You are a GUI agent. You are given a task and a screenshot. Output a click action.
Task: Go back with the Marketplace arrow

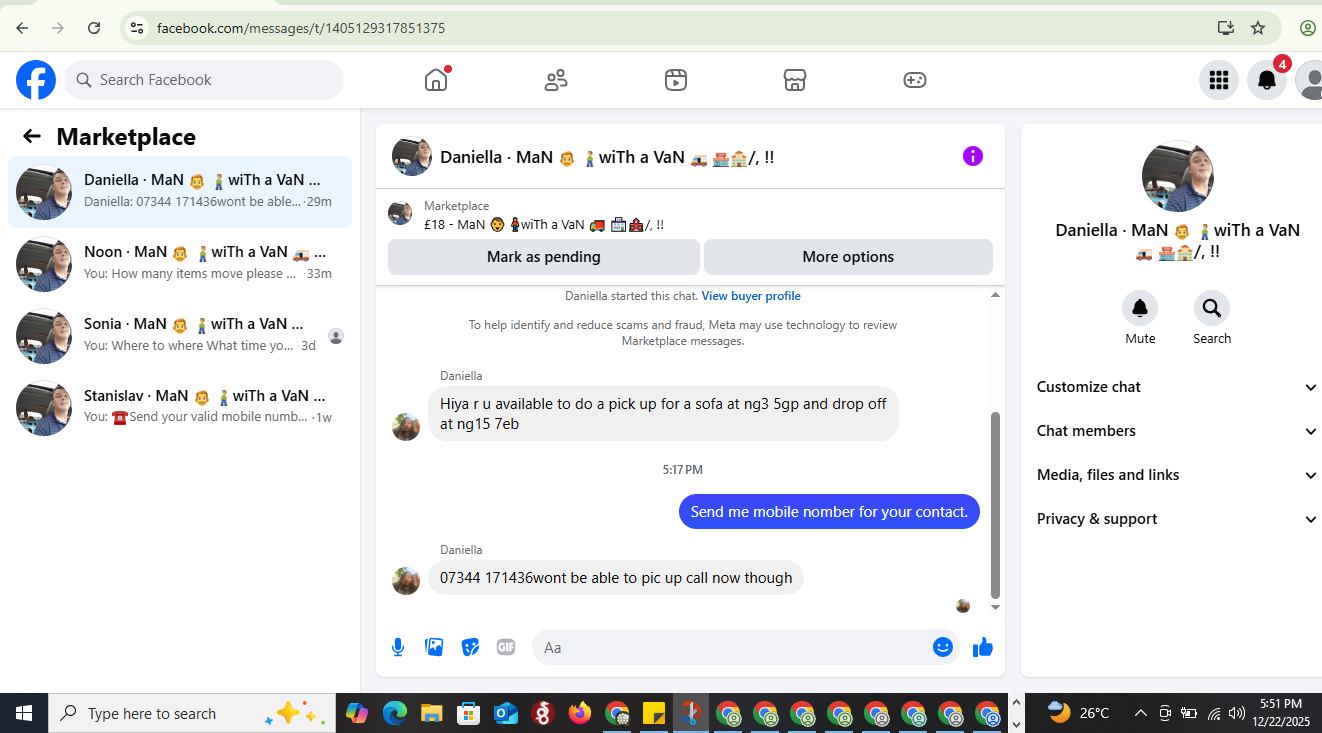32,137
